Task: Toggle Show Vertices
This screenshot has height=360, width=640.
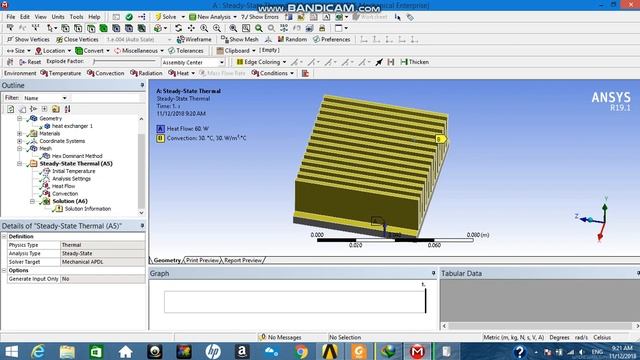Action: tap(28, 40)
